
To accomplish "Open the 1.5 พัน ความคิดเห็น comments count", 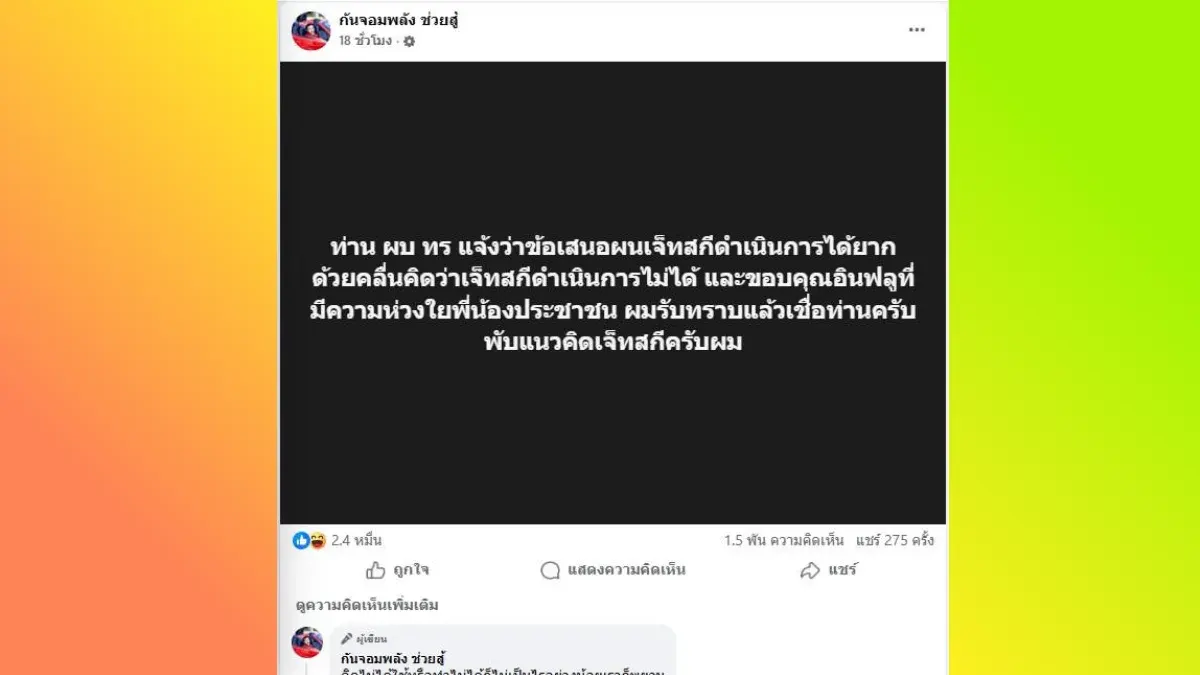I will tap(784, 540).
